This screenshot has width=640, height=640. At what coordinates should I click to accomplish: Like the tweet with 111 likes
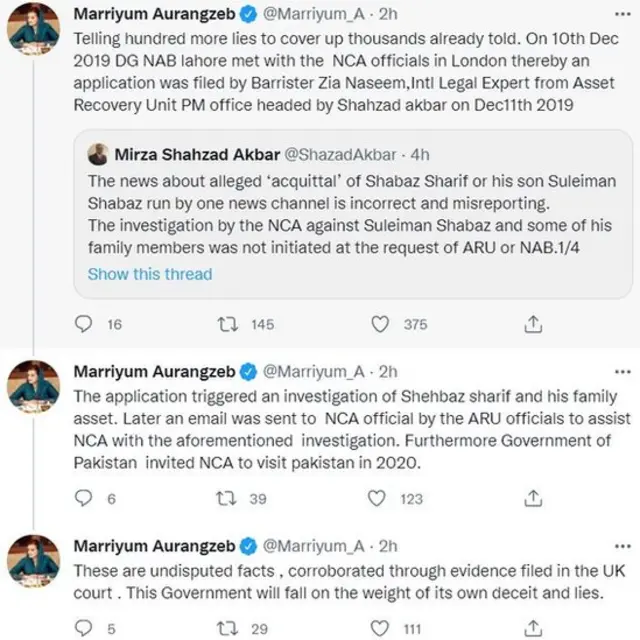[380, 627]
